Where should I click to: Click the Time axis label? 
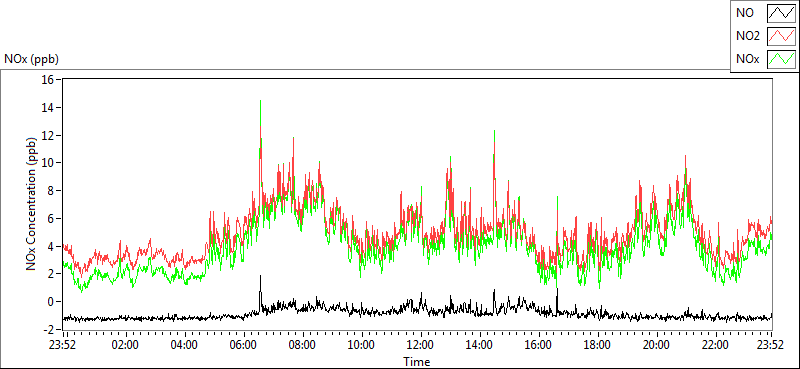417,362
